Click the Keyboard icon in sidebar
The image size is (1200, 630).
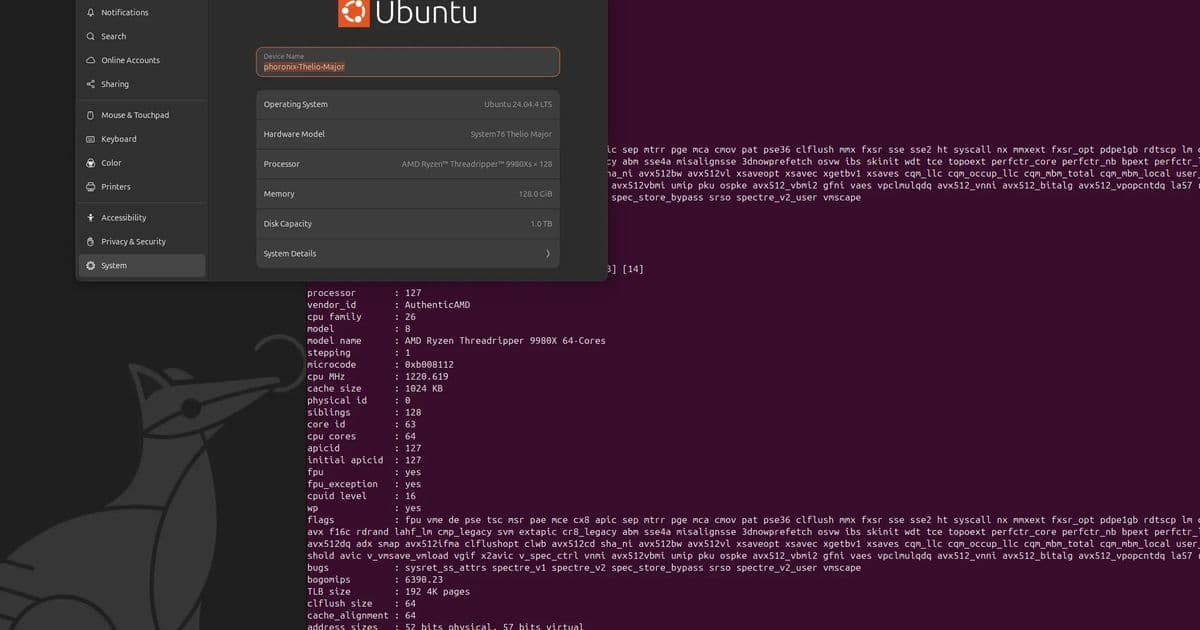coord(91,139)
